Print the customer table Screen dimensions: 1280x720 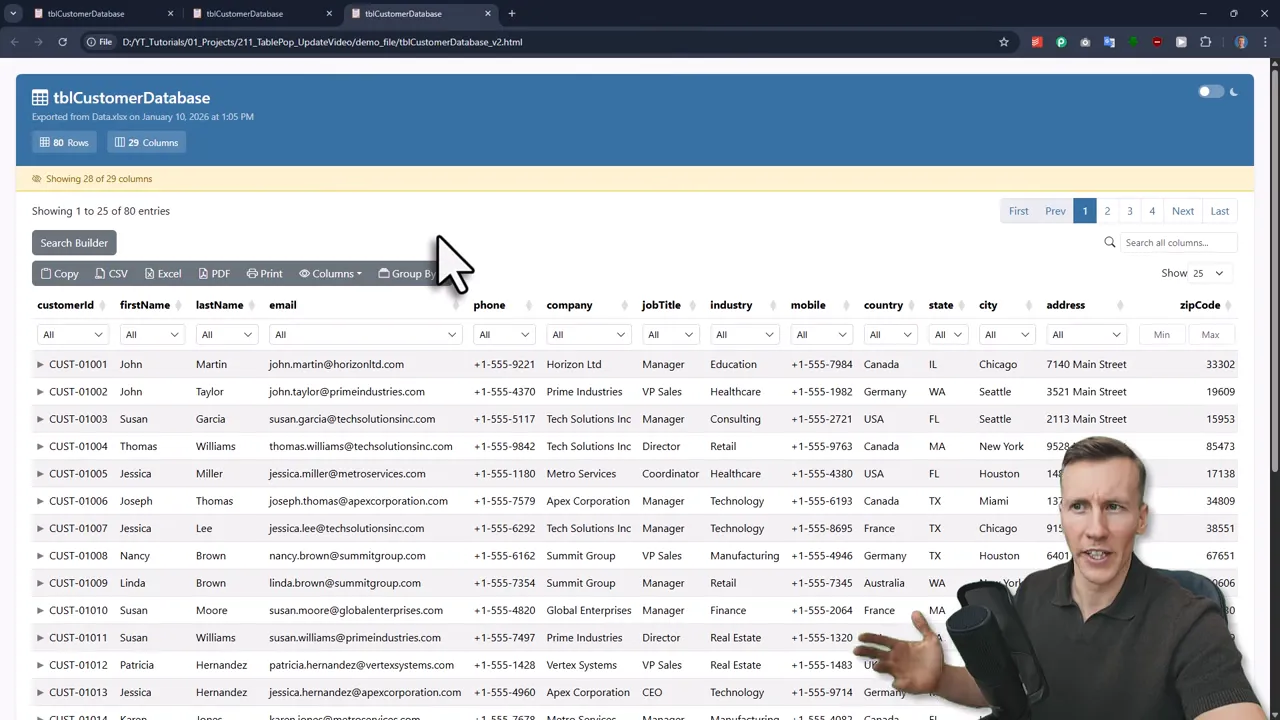(x=264, y=273)
